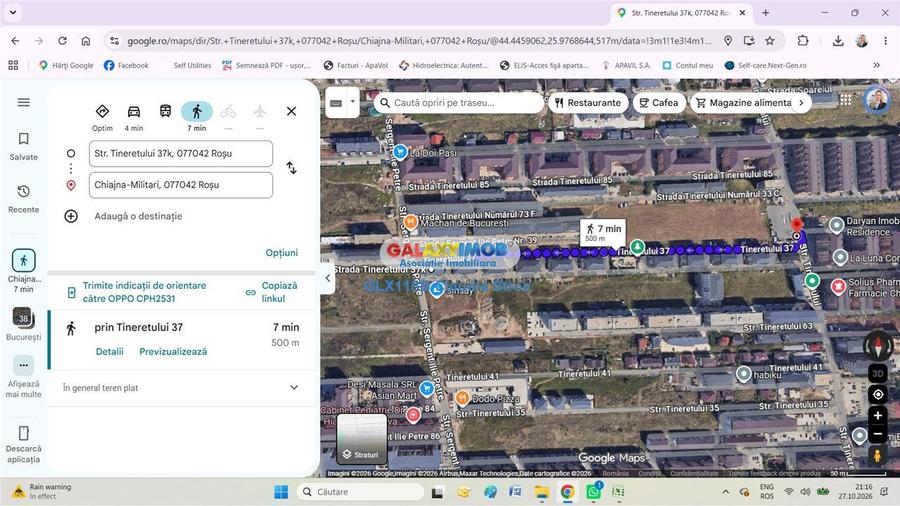This screenshot has width=900, height=506.
Task: Open Hărți Google bookmark
Action: [65, 65]
